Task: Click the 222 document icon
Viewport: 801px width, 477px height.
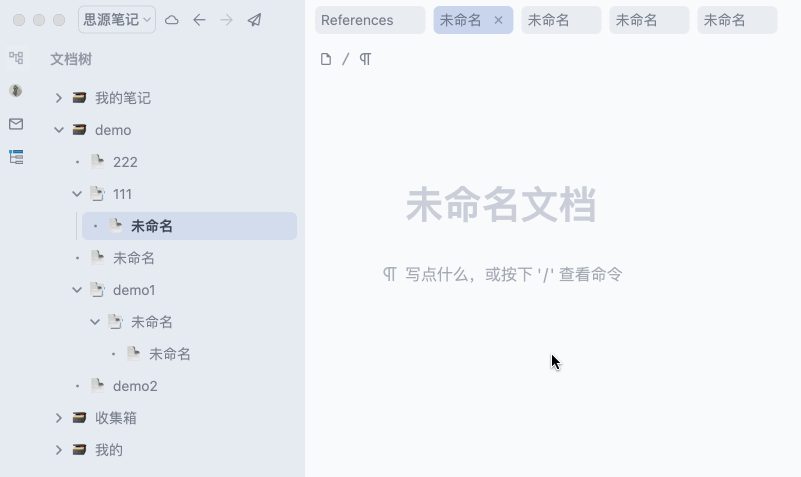Action: pos(98,161)
